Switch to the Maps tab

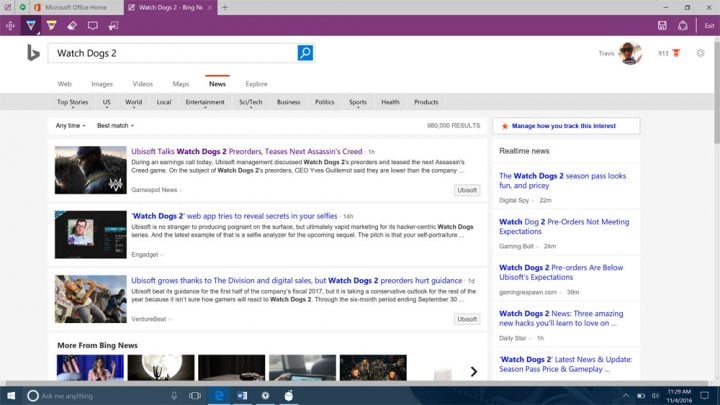[180, 84]
